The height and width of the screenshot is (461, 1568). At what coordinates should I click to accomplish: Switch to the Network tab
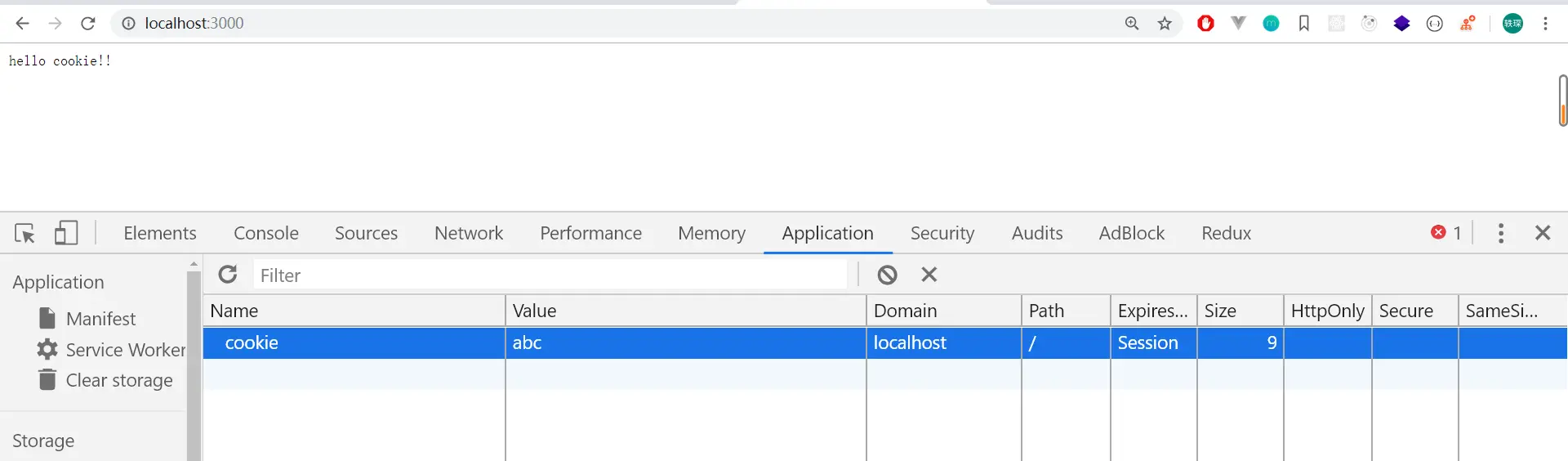[469, 234]
